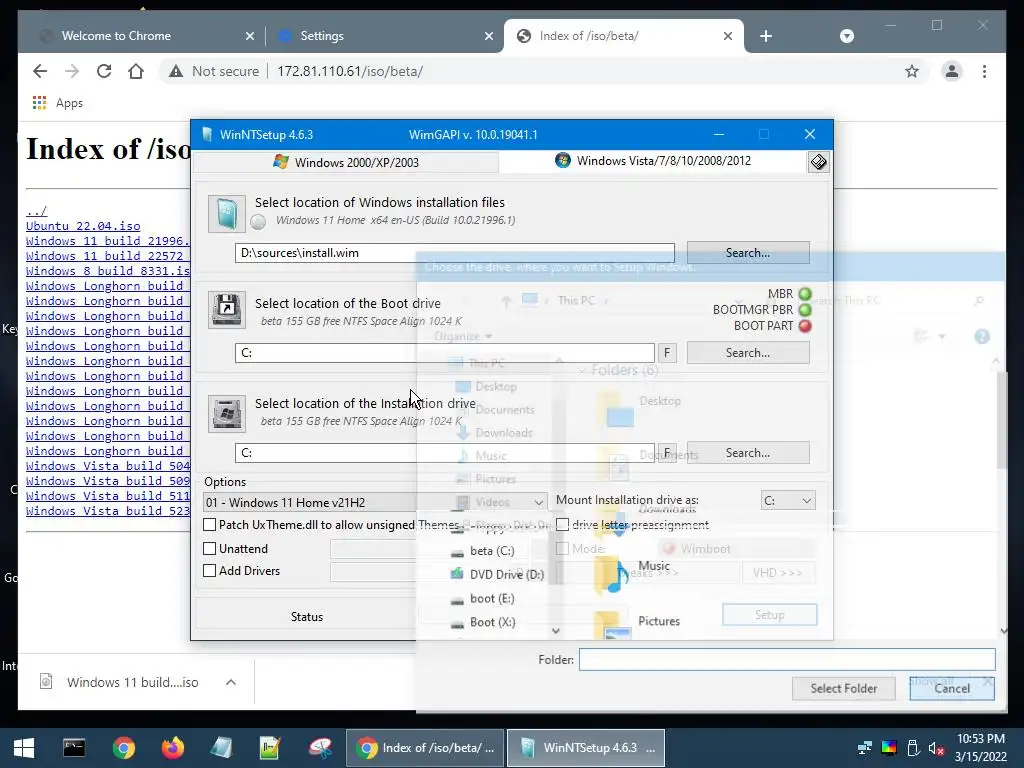The image size is (1024, 768).
Task: Click the VHD >>> button
Action: pyautogui.click(x=778, y=573)
